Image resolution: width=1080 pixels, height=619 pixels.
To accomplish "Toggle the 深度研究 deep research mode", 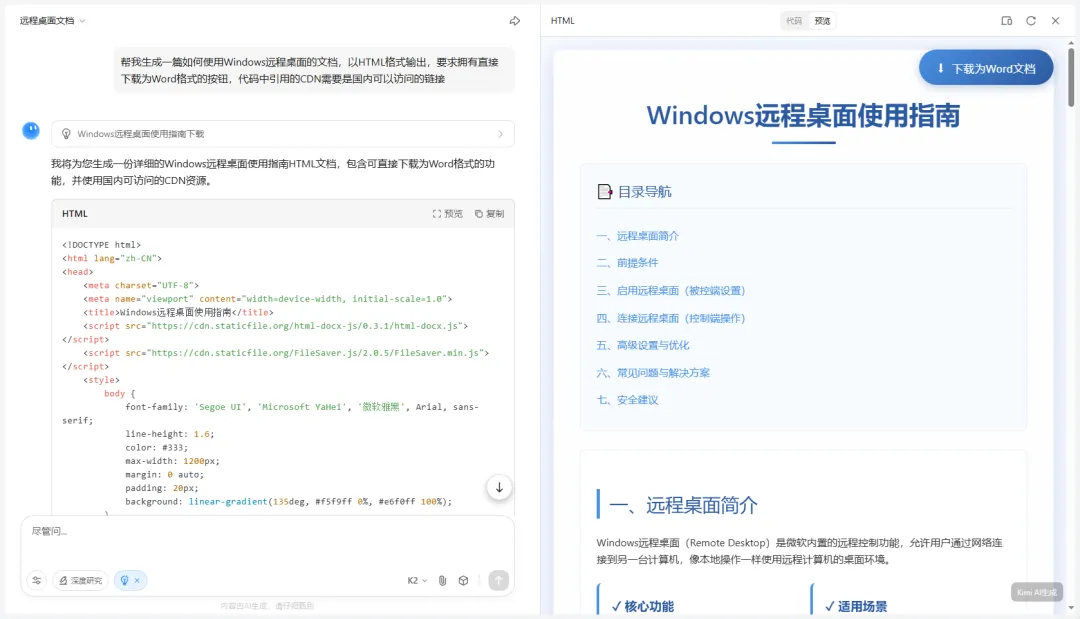I will coord(80,580).
